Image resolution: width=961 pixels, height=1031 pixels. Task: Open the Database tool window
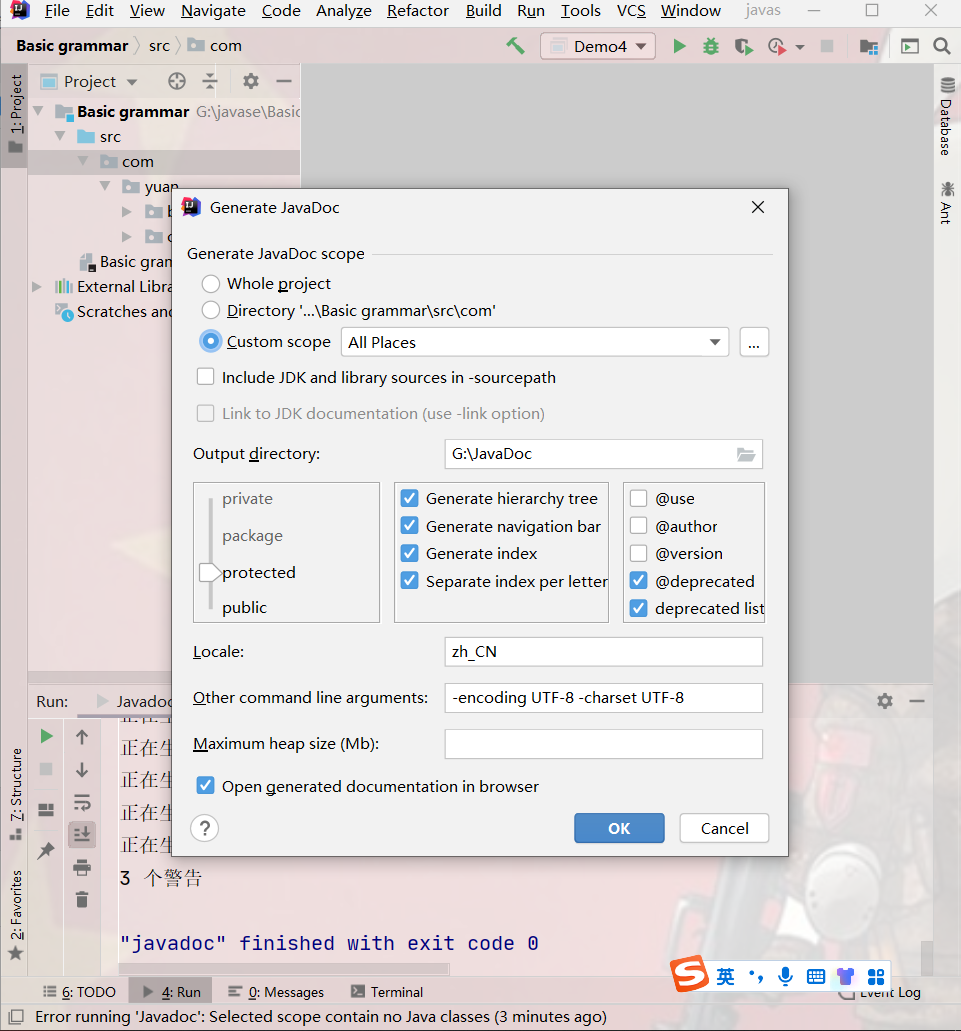[947, 117]
